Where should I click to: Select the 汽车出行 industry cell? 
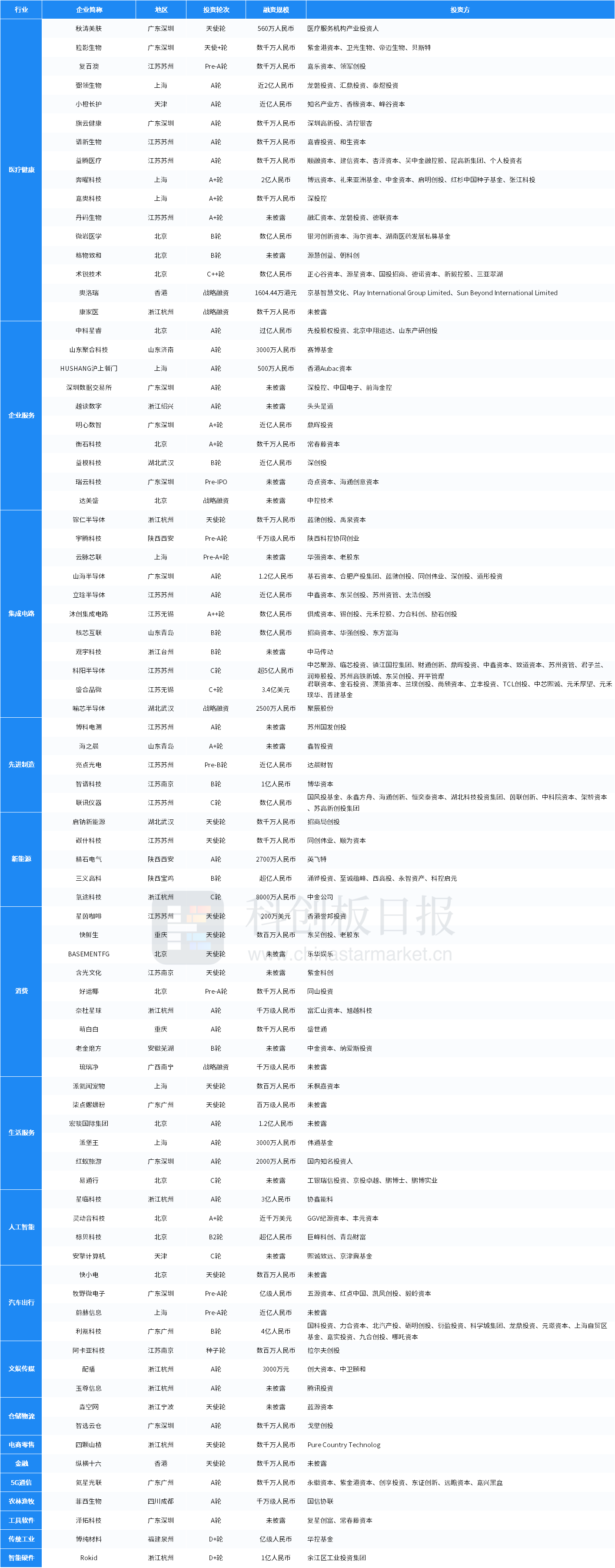coord(21,1302)
